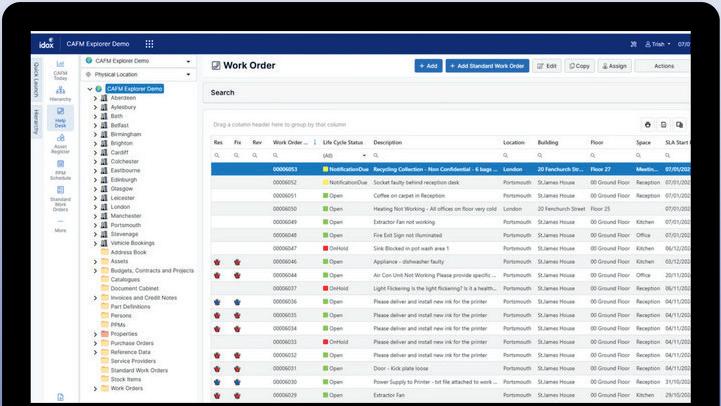
Task: Sort by Work Order column header
Action: click(x=290, y=143)
